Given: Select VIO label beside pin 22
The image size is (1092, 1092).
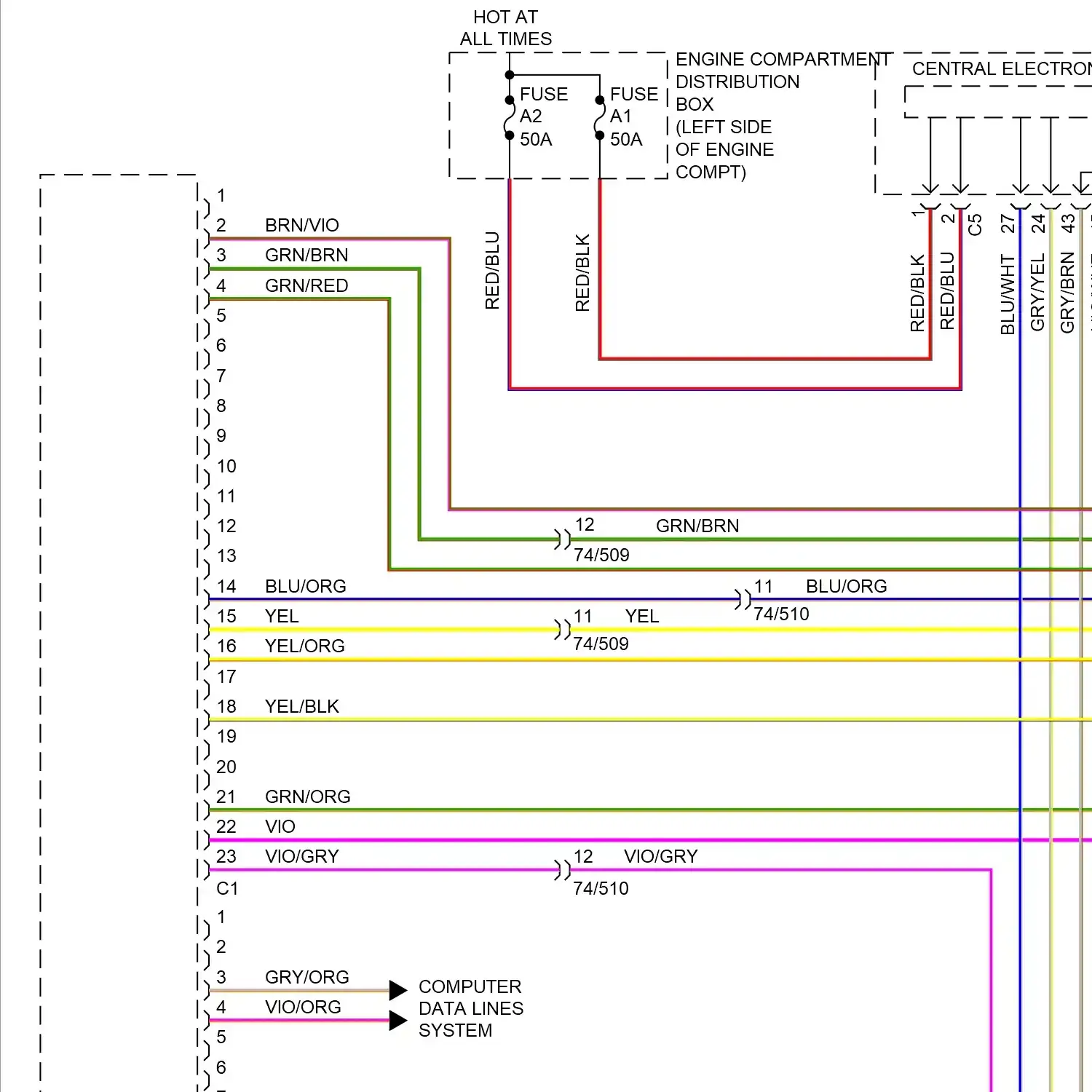Looking at the screenshot, I should tap(280, 826).
